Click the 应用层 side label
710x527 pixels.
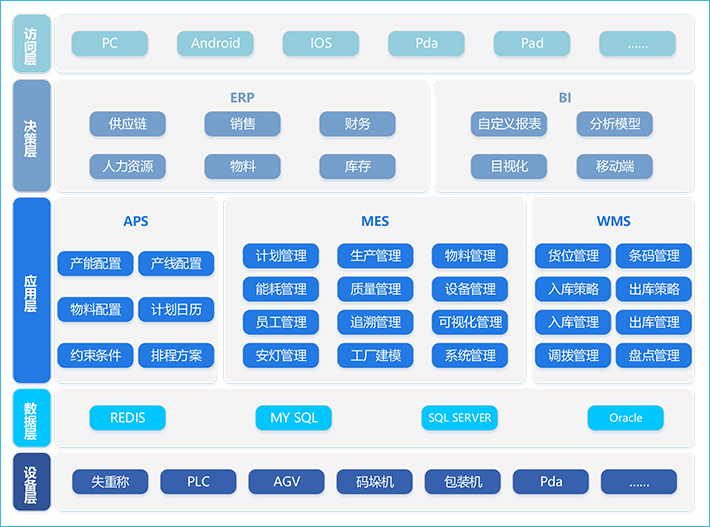tap(31, 290)
